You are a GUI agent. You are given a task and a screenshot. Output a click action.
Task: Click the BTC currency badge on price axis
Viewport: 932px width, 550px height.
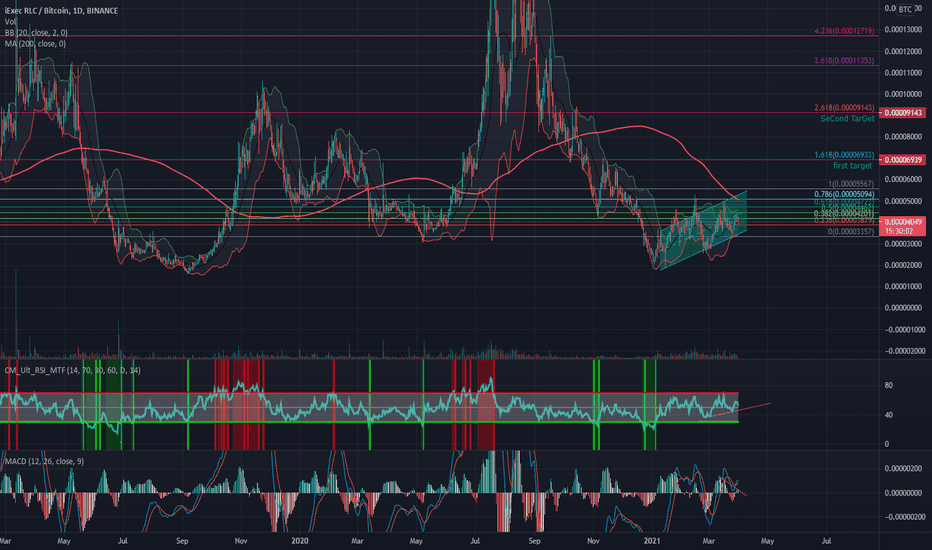click(x=905, y=10)
